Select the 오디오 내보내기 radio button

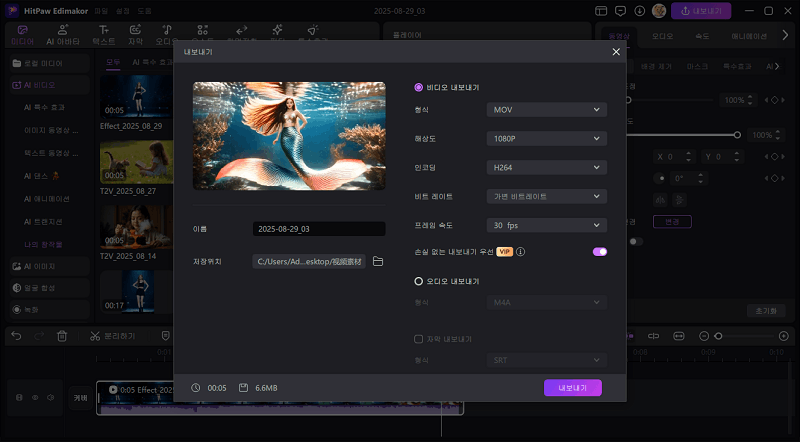pyautogui.click(x=419, y=281)
